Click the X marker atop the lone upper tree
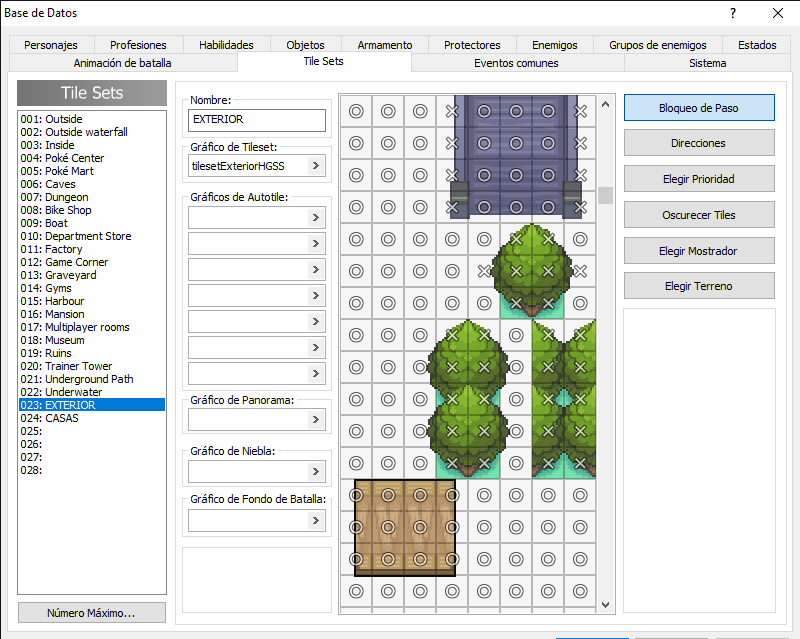 516,239
